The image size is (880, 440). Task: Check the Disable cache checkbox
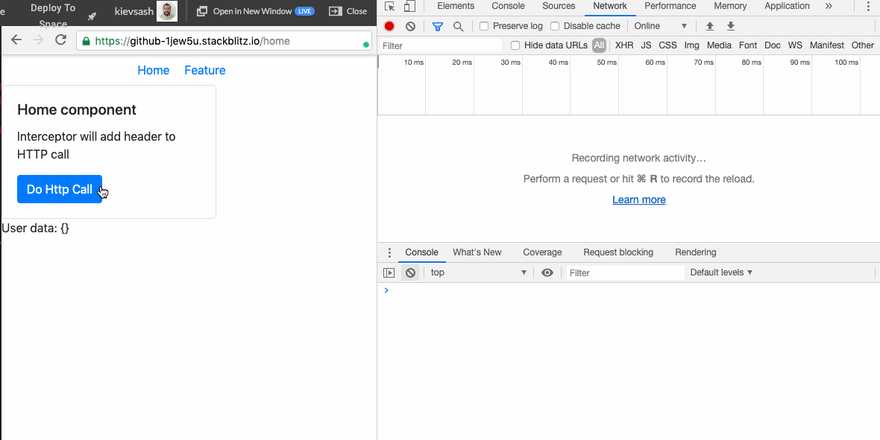tap(554, 26)
